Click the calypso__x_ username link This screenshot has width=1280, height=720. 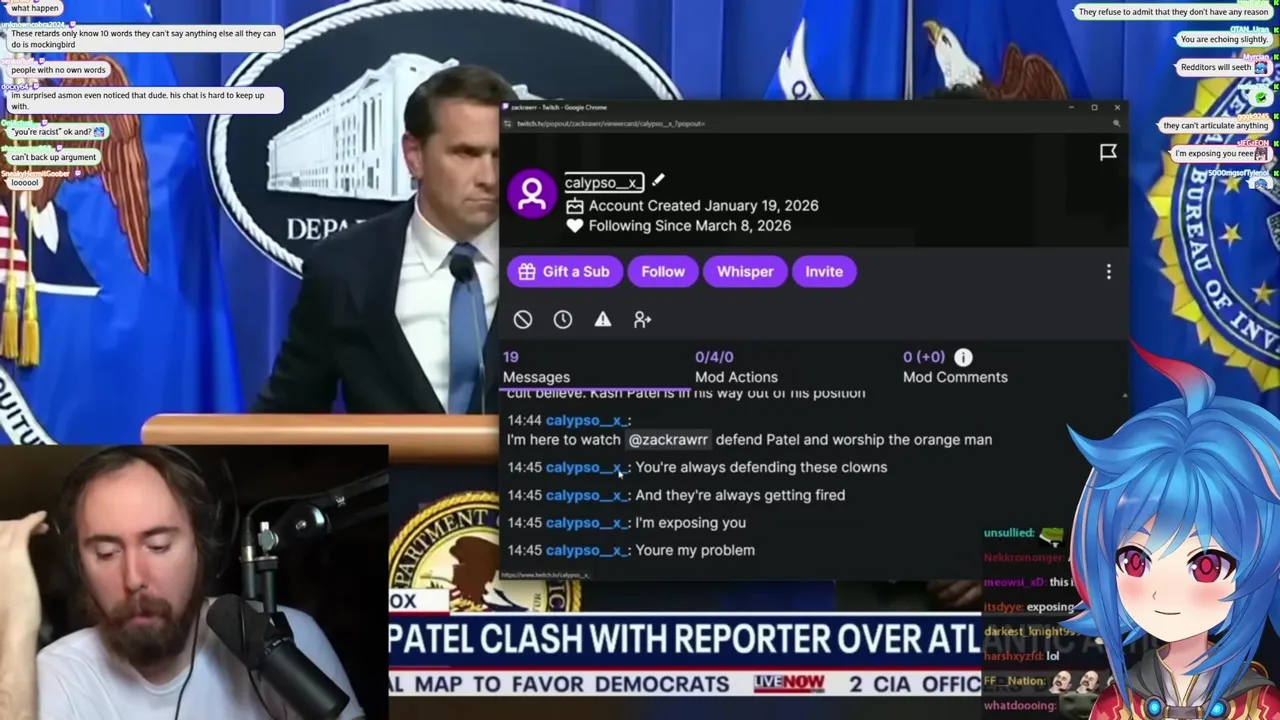pyautogui.click(x=603, y=182)
